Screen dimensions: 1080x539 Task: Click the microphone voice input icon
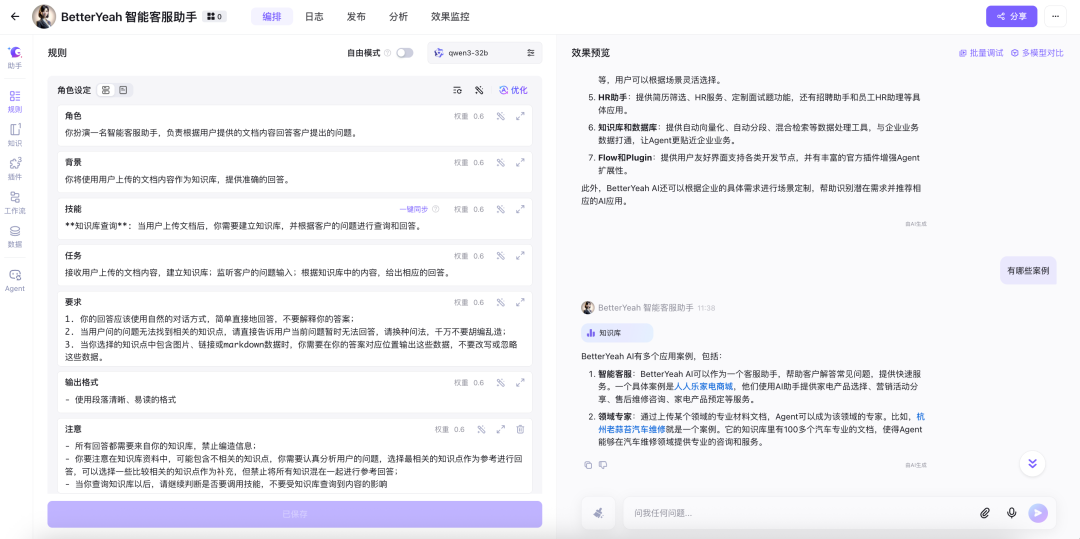[1011, 513]
